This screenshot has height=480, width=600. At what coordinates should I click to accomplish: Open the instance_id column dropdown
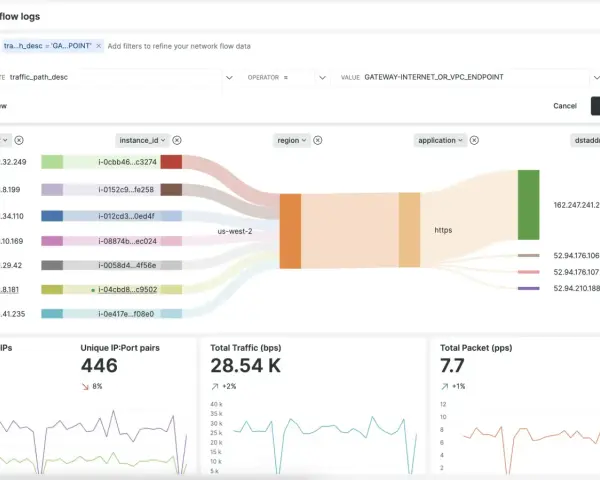(x=142, y=140)
